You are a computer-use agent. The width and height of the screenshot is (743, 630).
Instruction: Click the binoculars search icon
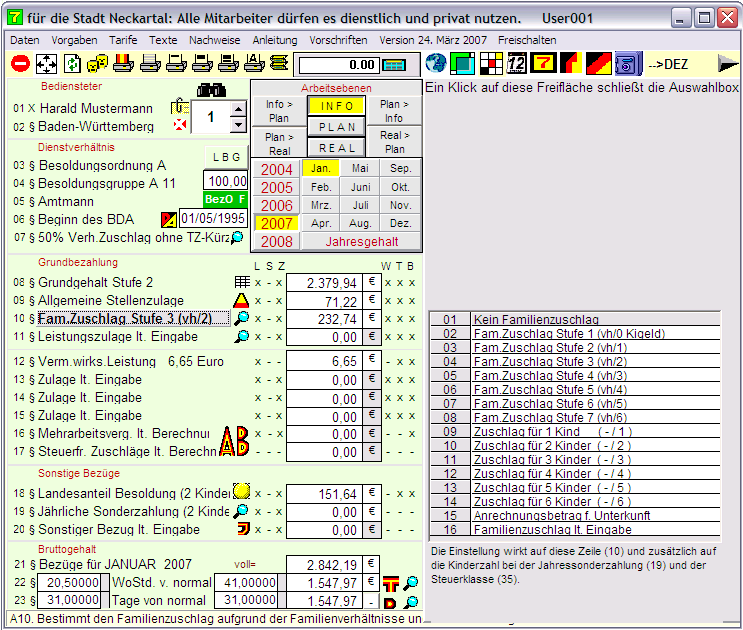211,90
